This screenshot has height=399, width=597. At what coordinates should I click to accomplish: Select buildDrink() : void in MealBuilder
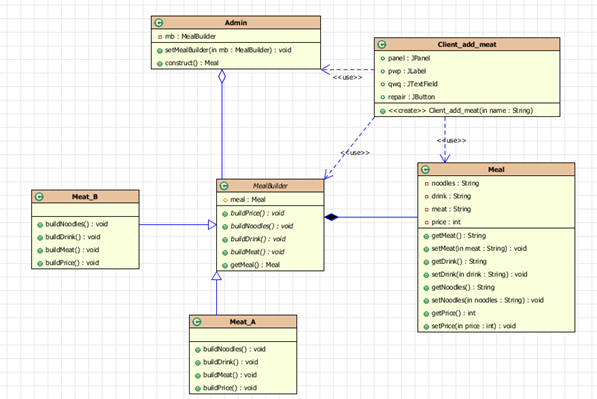[258, 239]
